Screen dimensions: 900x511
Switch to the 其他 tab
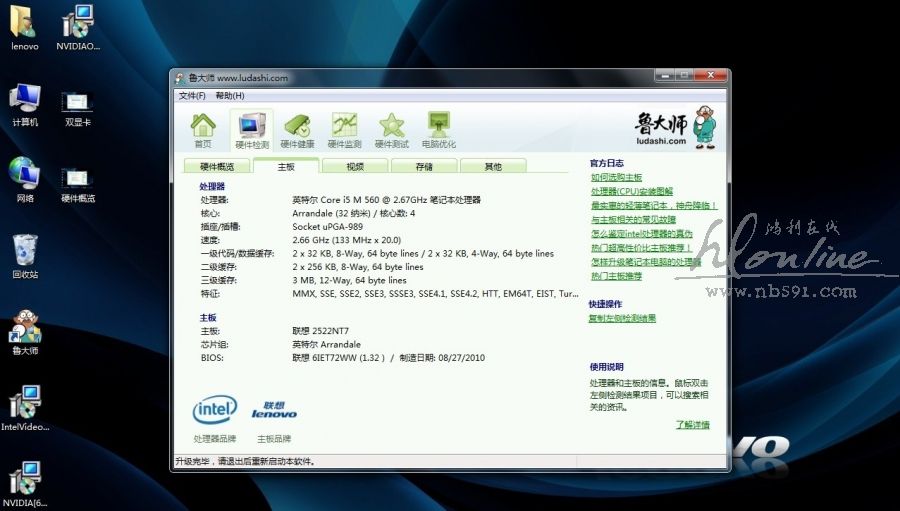(493, 167)
